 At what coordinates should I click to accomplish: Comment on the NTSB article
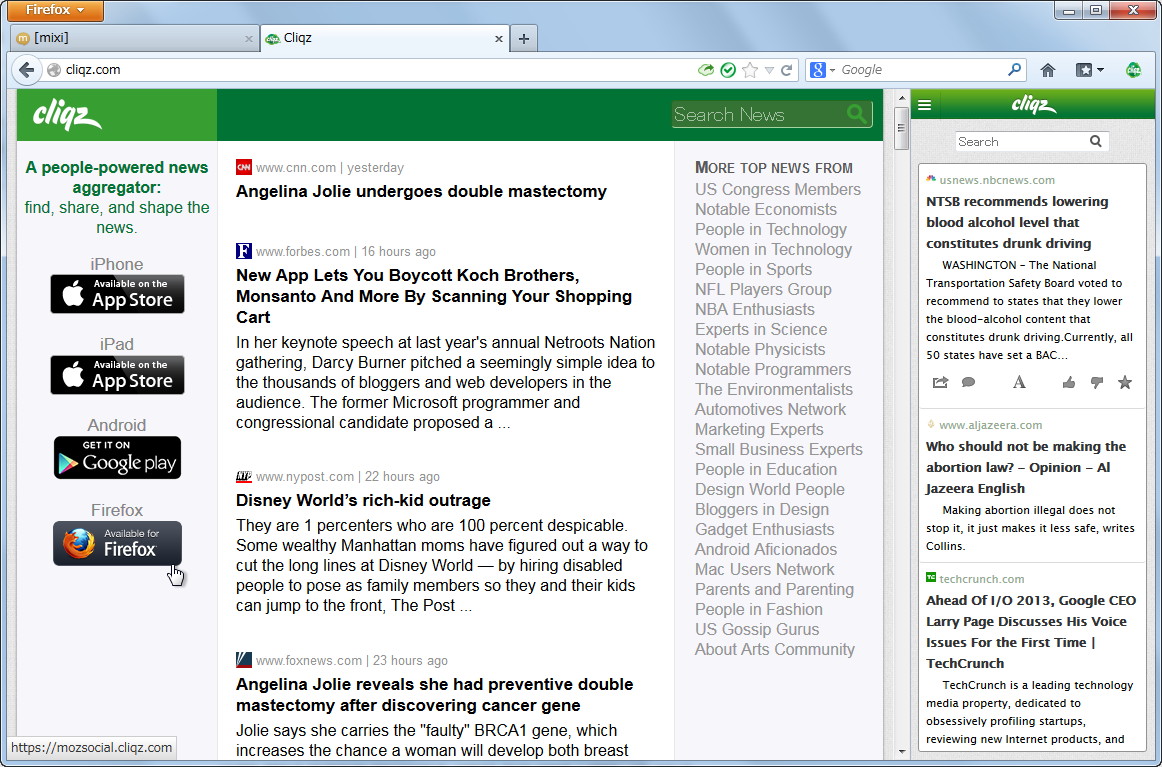[x=968, y=382]
